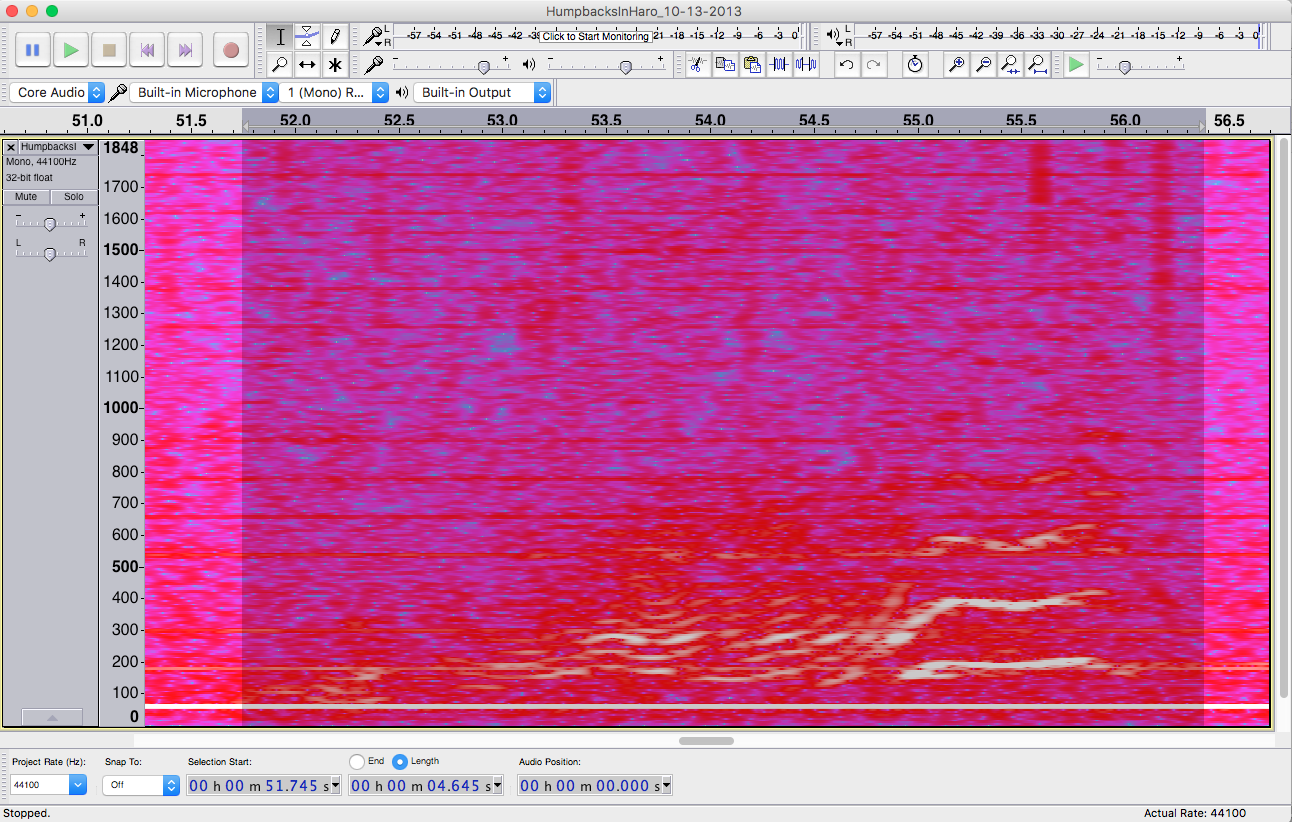Select the Length radio button

[400, 761]
